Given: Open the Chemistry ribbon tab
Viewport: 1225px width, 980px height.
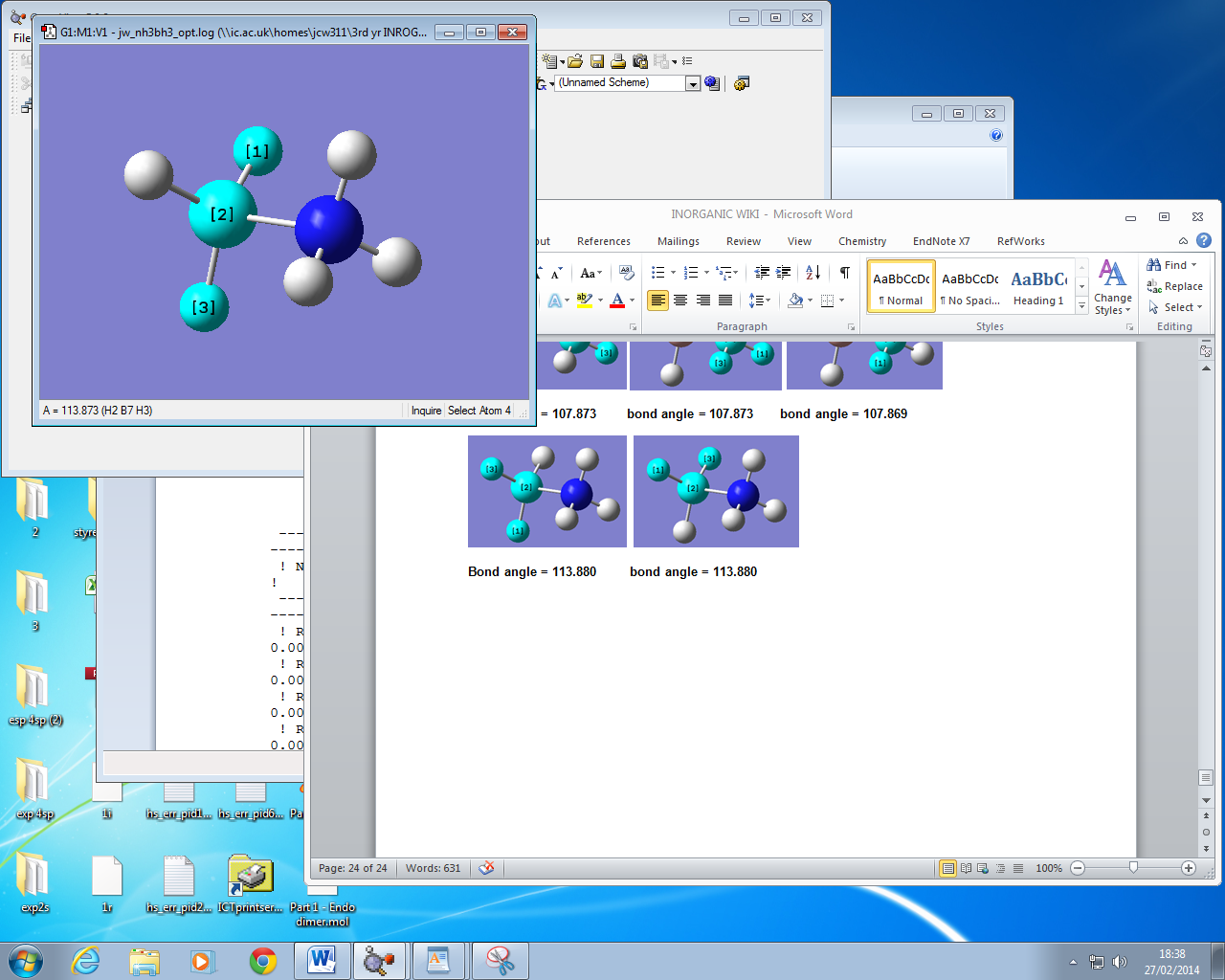Looking at the screenshot, I should tap(862, 241).
